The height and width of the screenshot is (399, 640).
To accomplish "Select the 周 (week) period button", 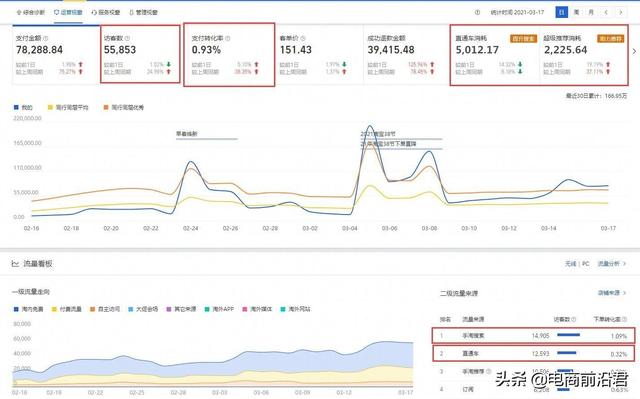I will point(576,12).
